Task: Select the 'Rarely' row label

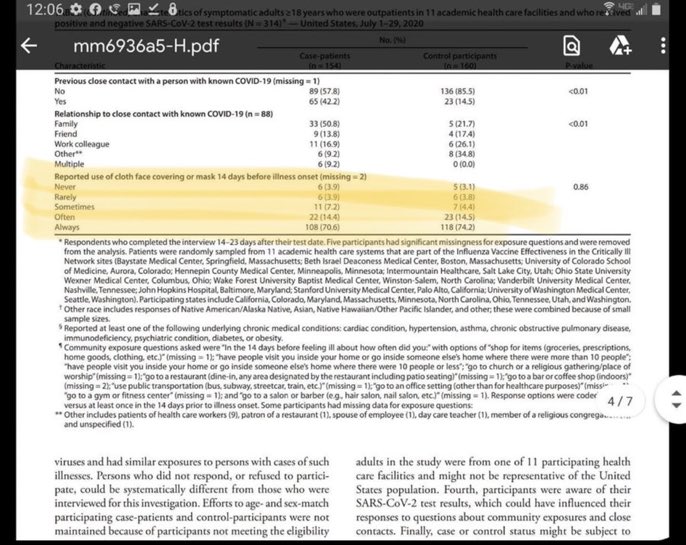Action: (x=65, y=197)
